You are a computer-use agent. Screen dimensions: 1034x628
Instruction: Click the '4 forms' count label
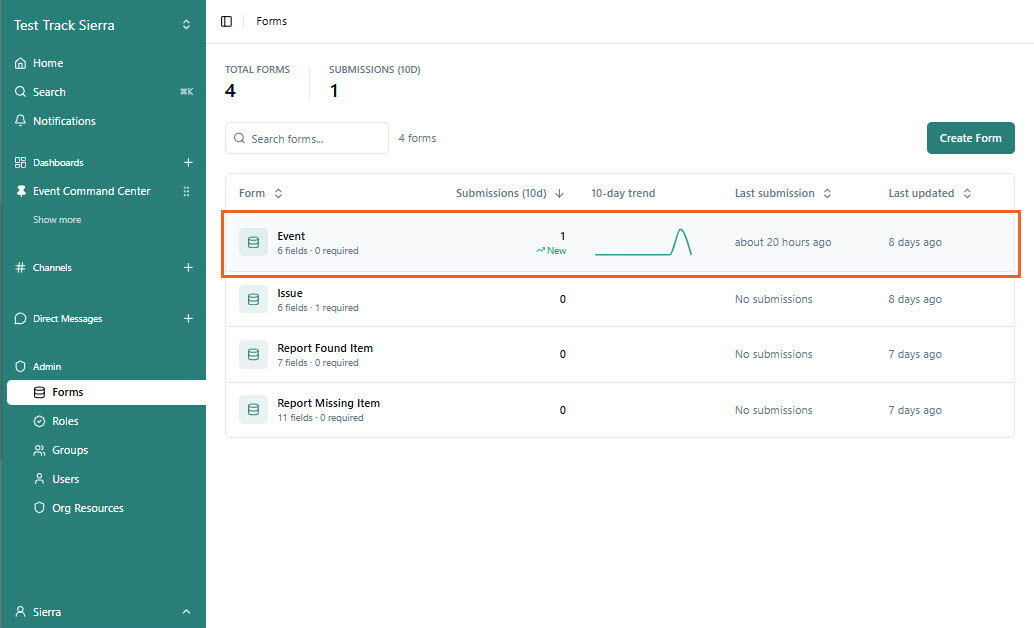tap(417, 138)
